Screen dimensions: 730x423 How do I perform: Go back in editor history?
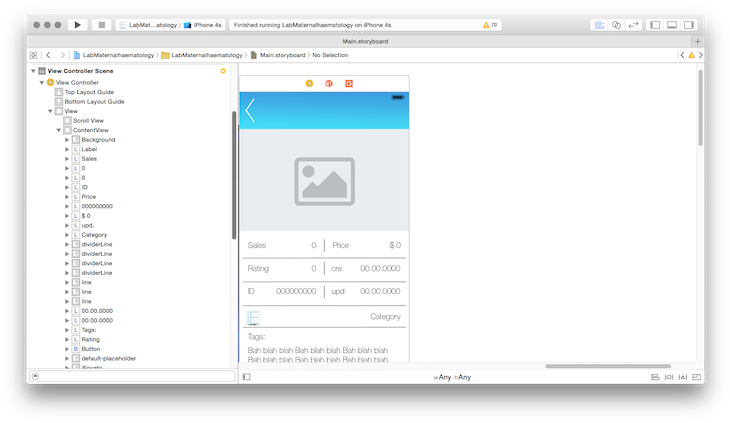pyautogui.click(x=48, y=55)
